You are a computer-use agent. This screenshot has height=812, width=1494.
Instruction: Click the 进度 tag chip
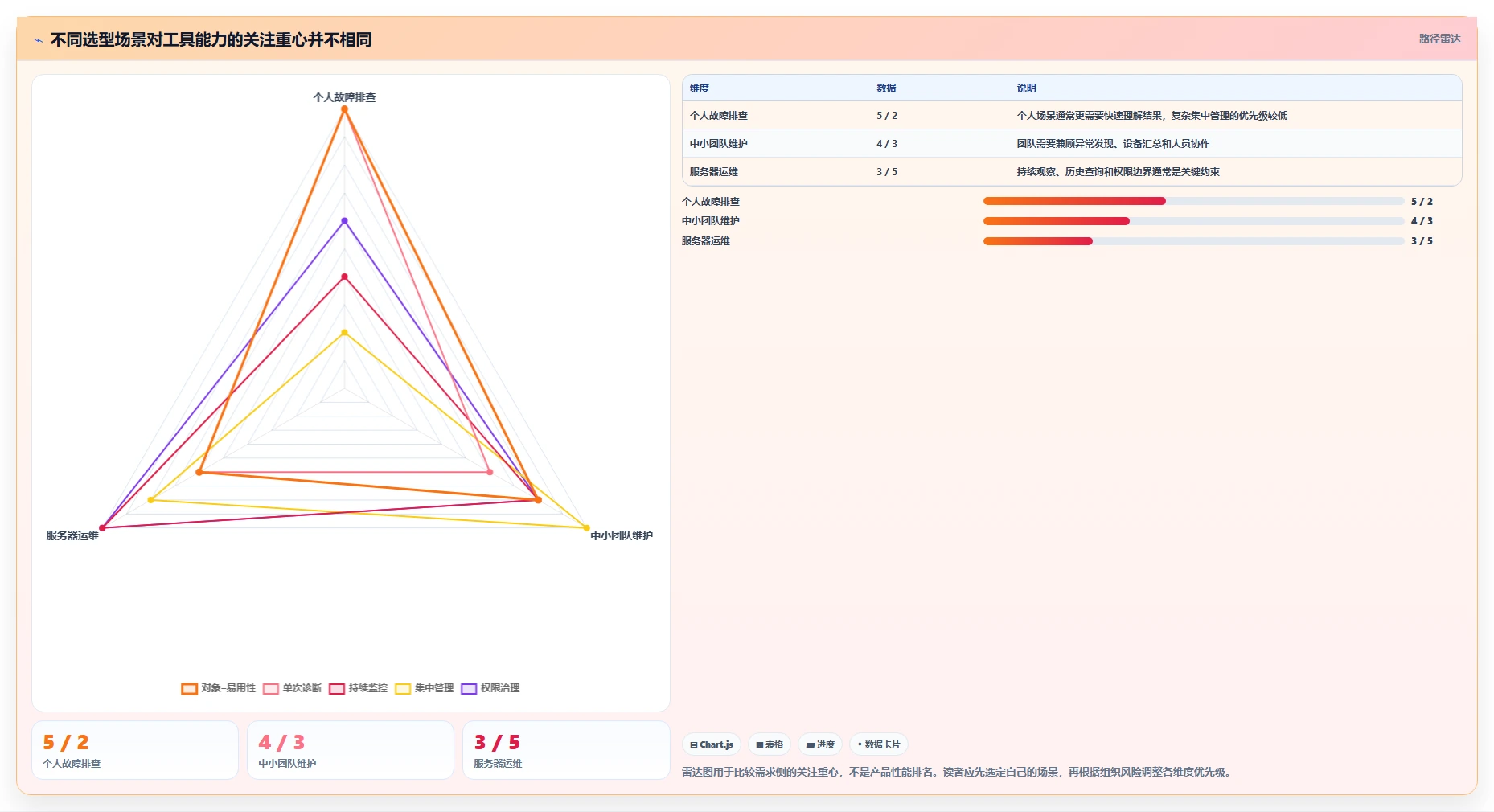tap(820, 744)
